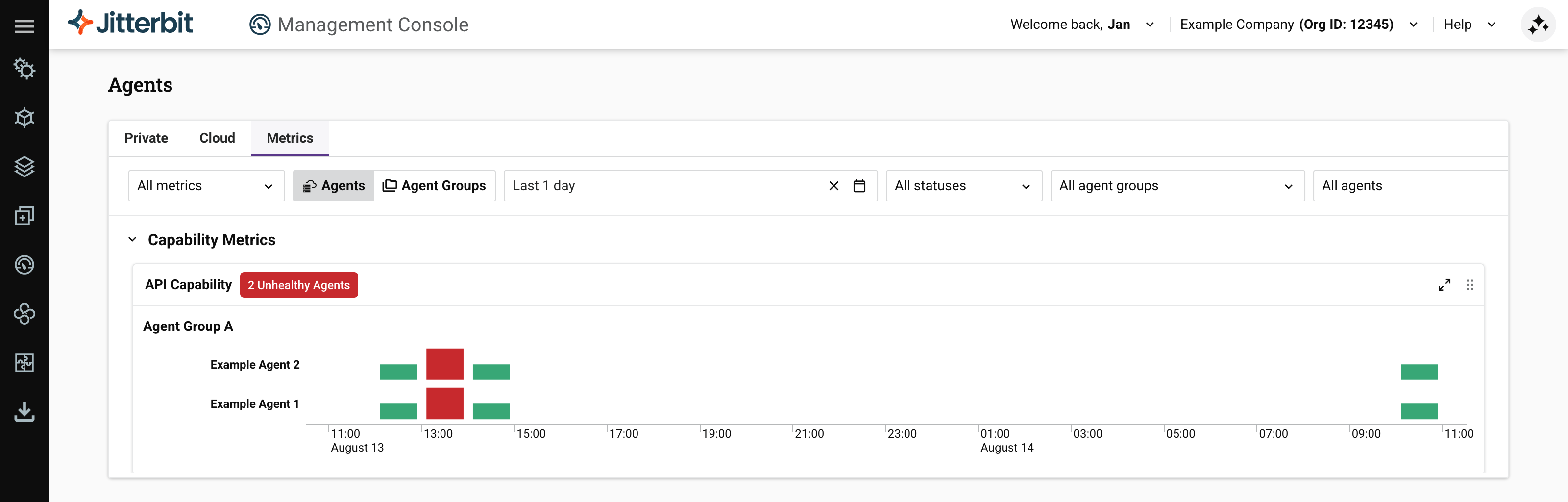Open the Management Console gauge icon in sidebar
Viewport: 1568px width, 502px height.
point(24,265)
